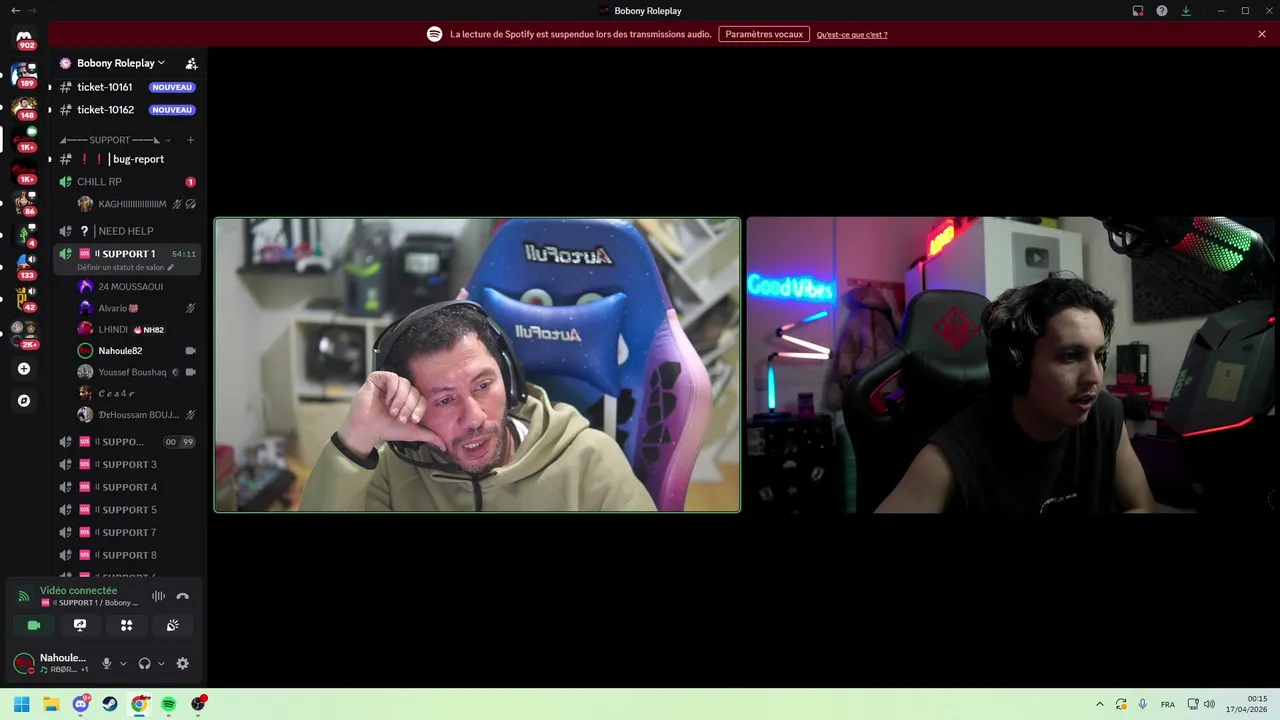Download the Discord update icon

coord(1186,11)
